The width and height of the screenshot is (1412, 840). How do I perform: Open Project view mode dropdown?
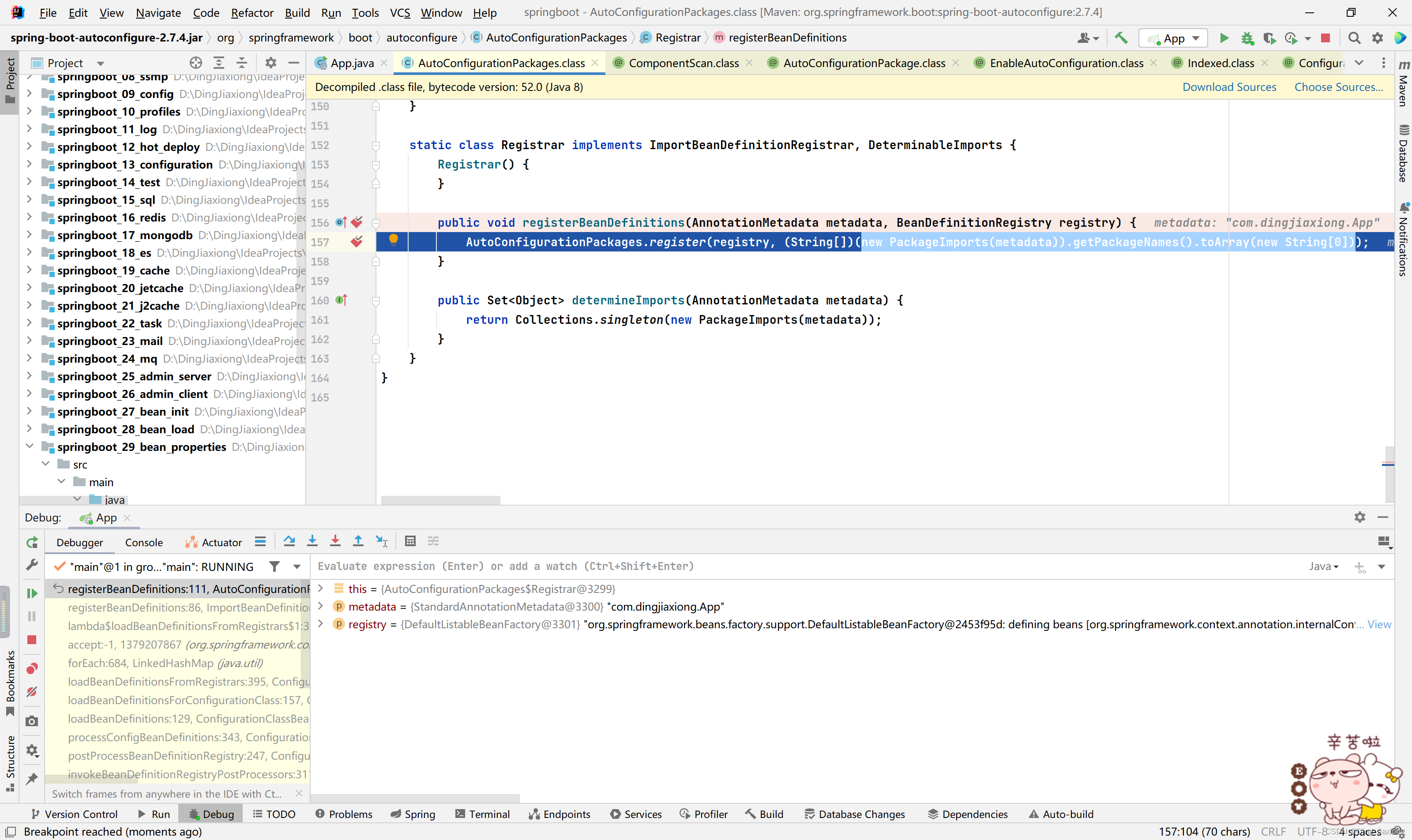coord(101,63)
